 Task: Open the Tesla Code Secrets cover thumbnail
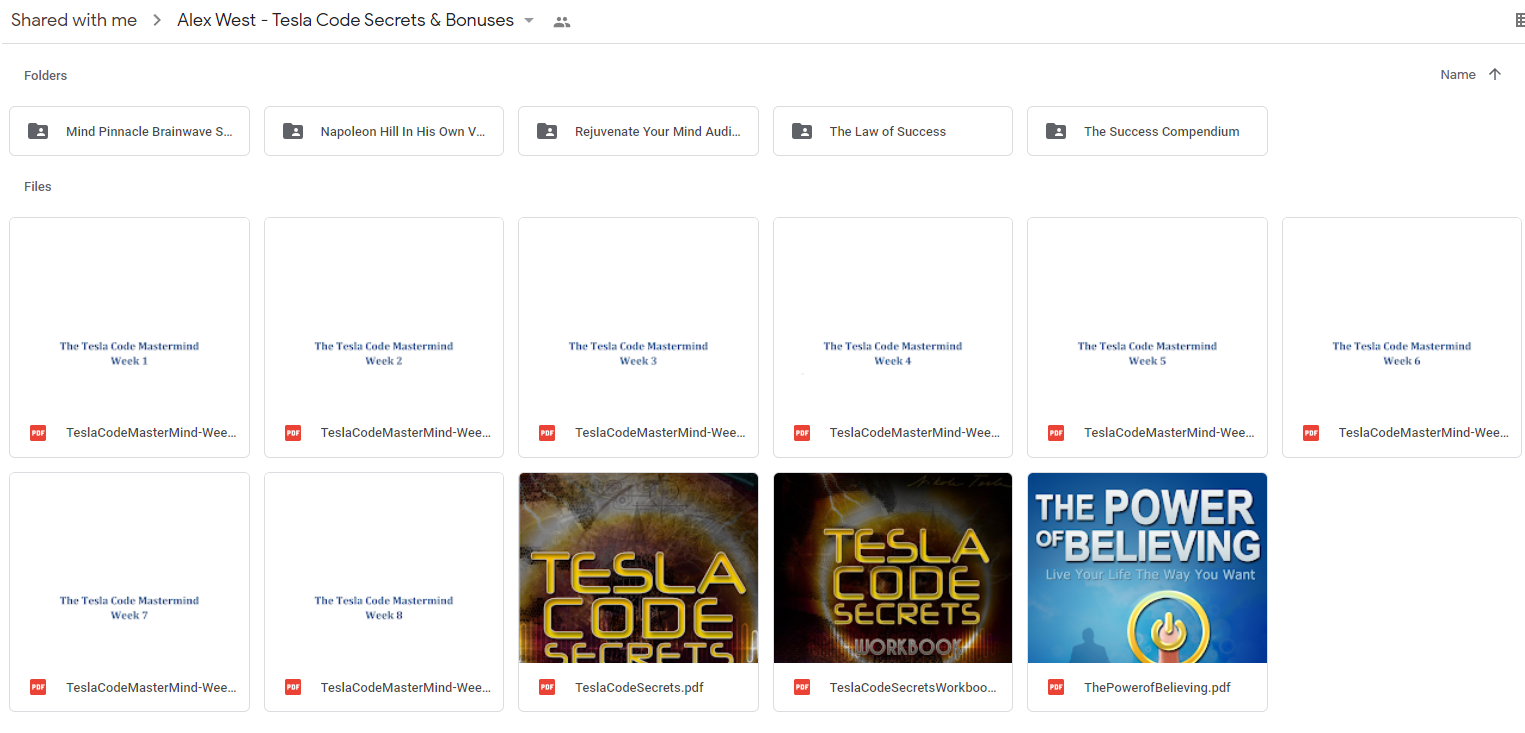(638, 568)
